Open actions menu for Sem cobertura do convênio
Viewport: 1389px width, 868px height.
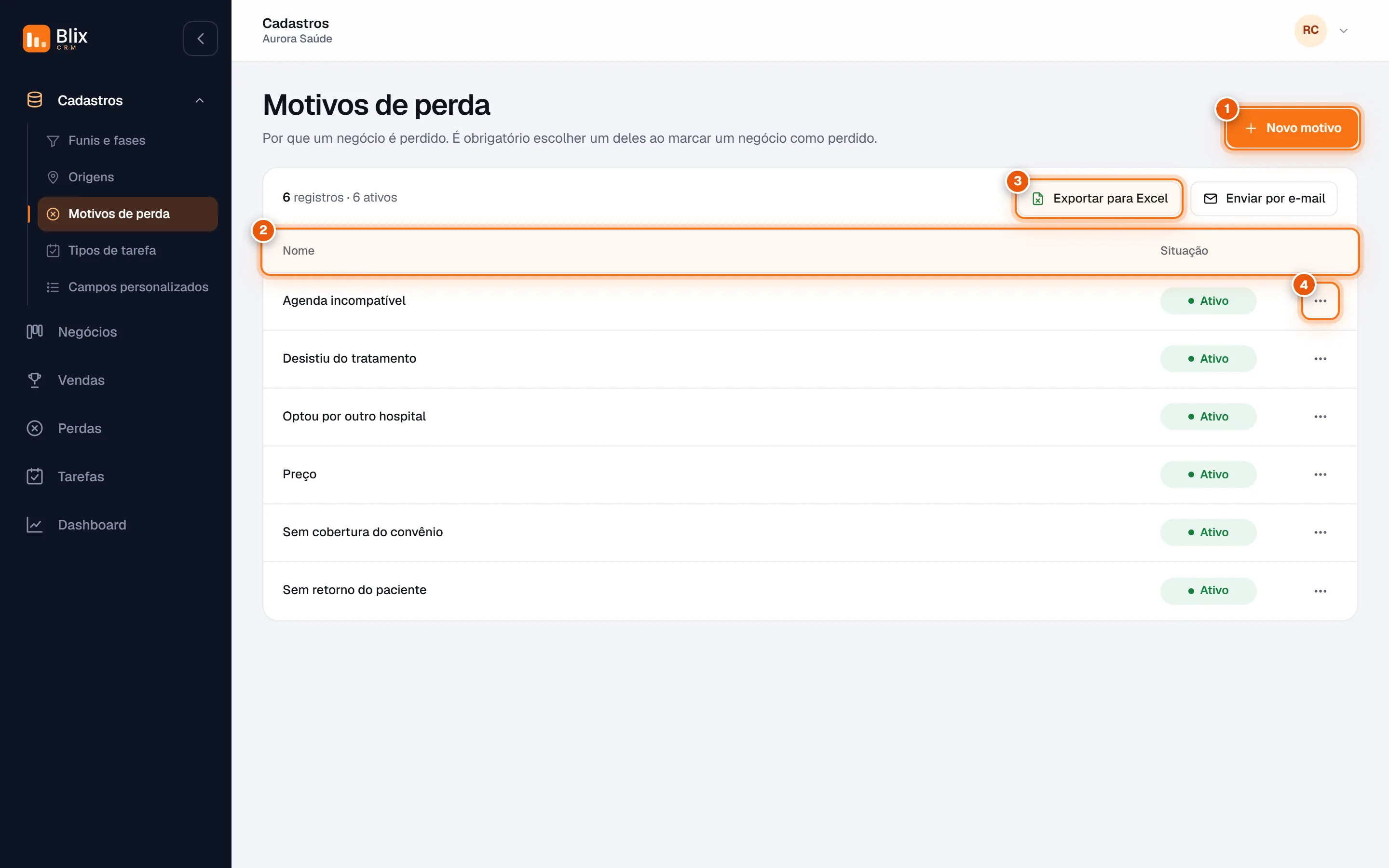(x=1320, y=533)
